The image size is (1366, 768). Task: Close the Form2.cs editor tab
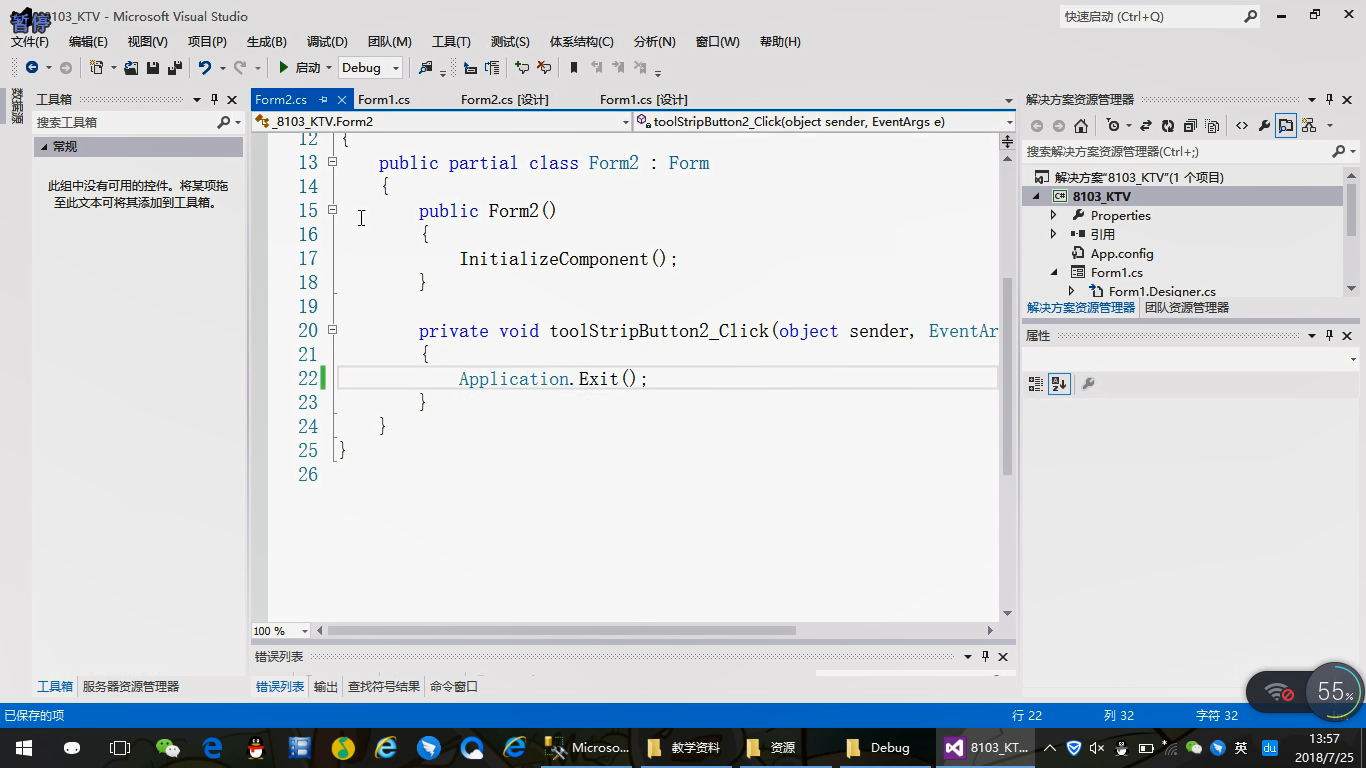(x=341, y=99)
